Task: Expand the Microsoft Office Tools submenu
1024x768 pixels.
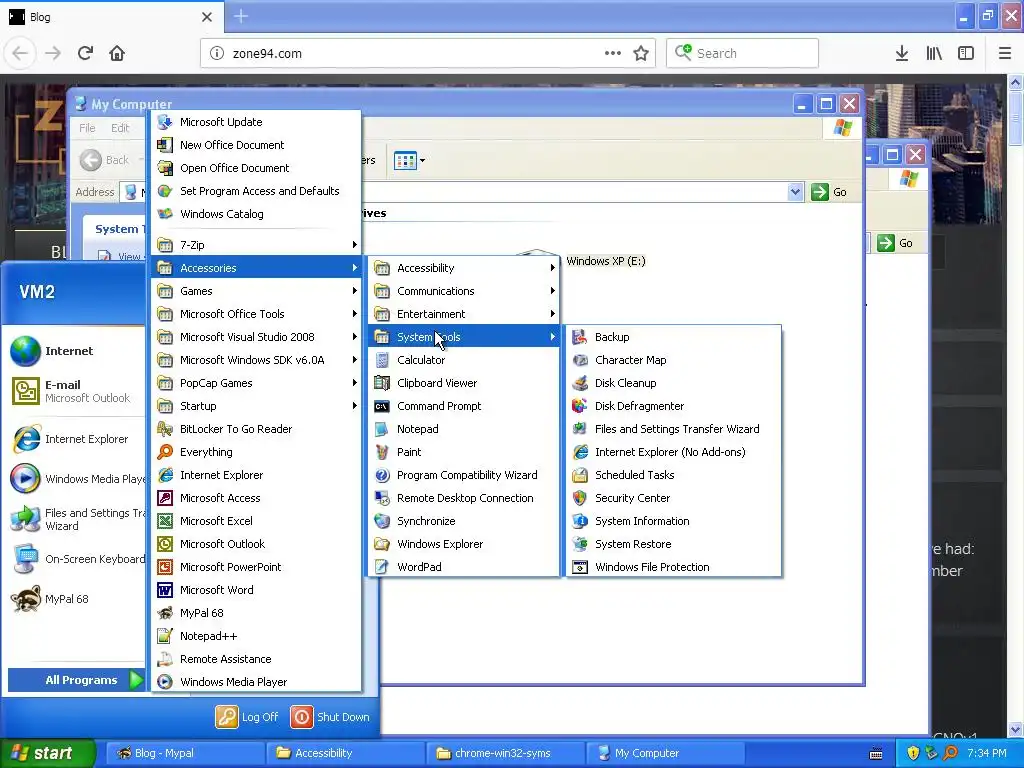Action: click(x=256, y=314)
